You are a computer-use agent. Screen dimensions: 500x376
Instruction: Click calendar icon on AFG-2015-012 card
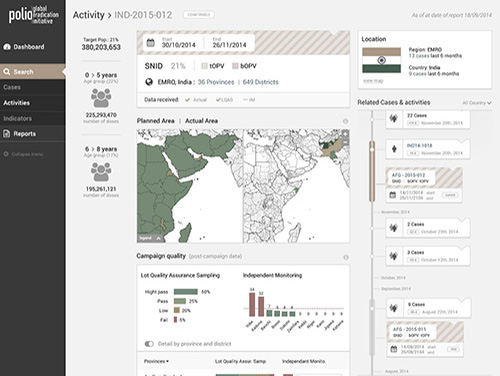[393, 195]
